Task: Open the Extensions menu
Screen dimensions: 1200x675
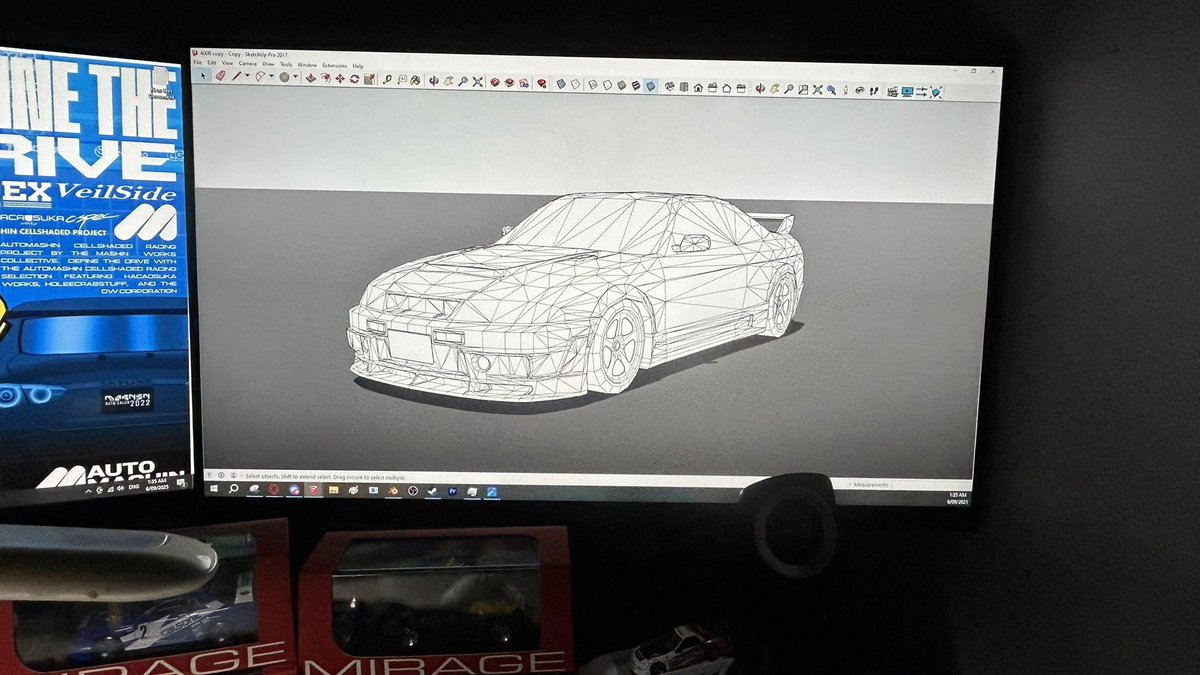Action: tap(335, 65)
